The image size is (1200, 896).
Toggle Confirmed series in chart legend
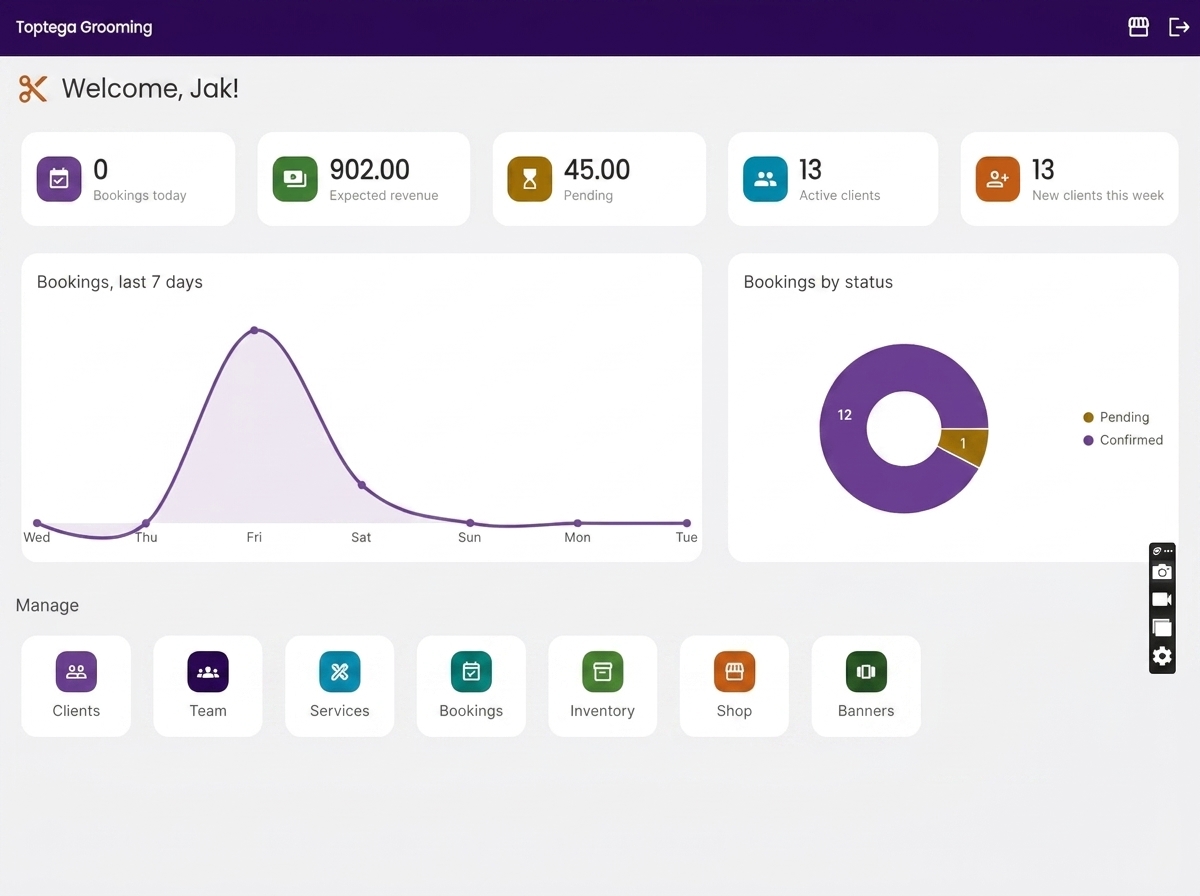click(x=1123, y=440)
